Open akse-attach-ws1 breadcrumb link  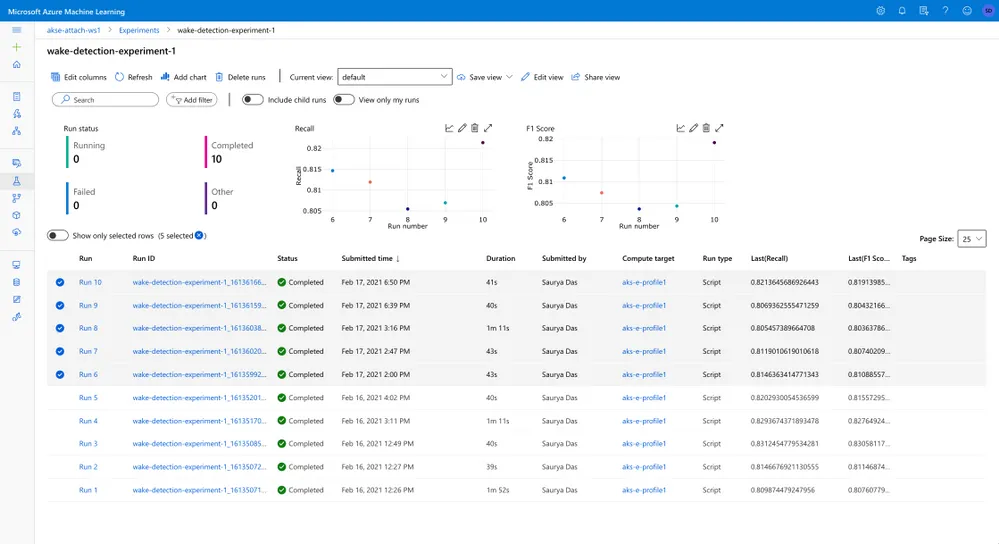pos(73,30)
